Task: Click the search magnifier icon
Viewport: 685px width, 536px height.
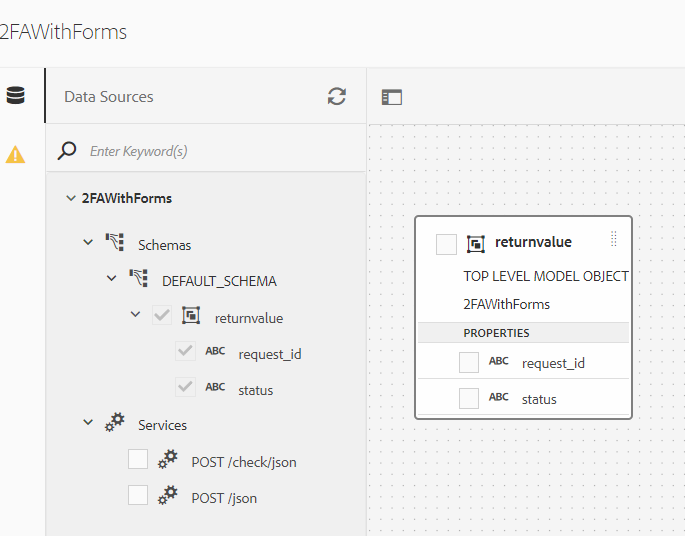Action: pyautogui.click(x=67, y=151)
